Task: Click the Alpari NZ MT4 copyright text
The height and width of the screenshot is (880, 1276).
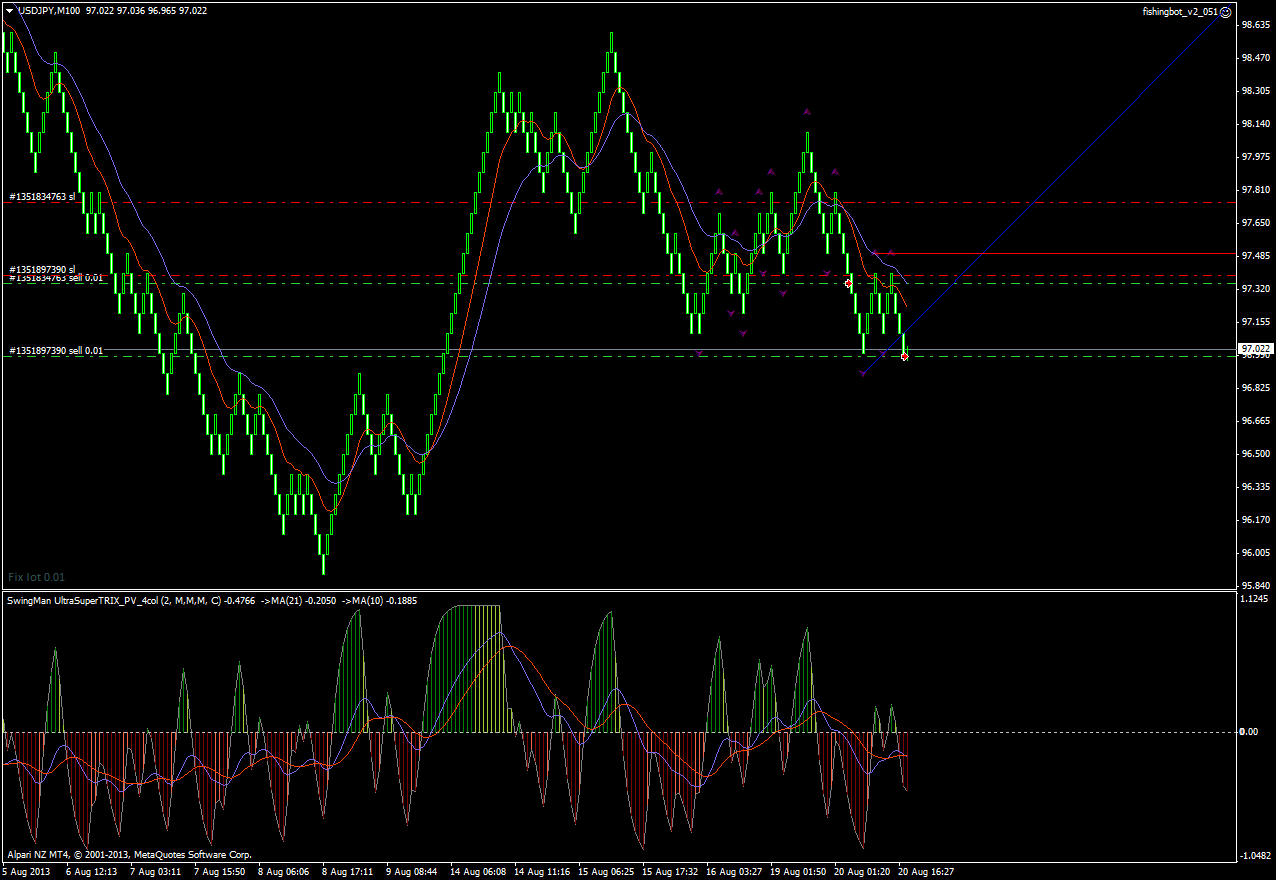Action: (130, 855)
